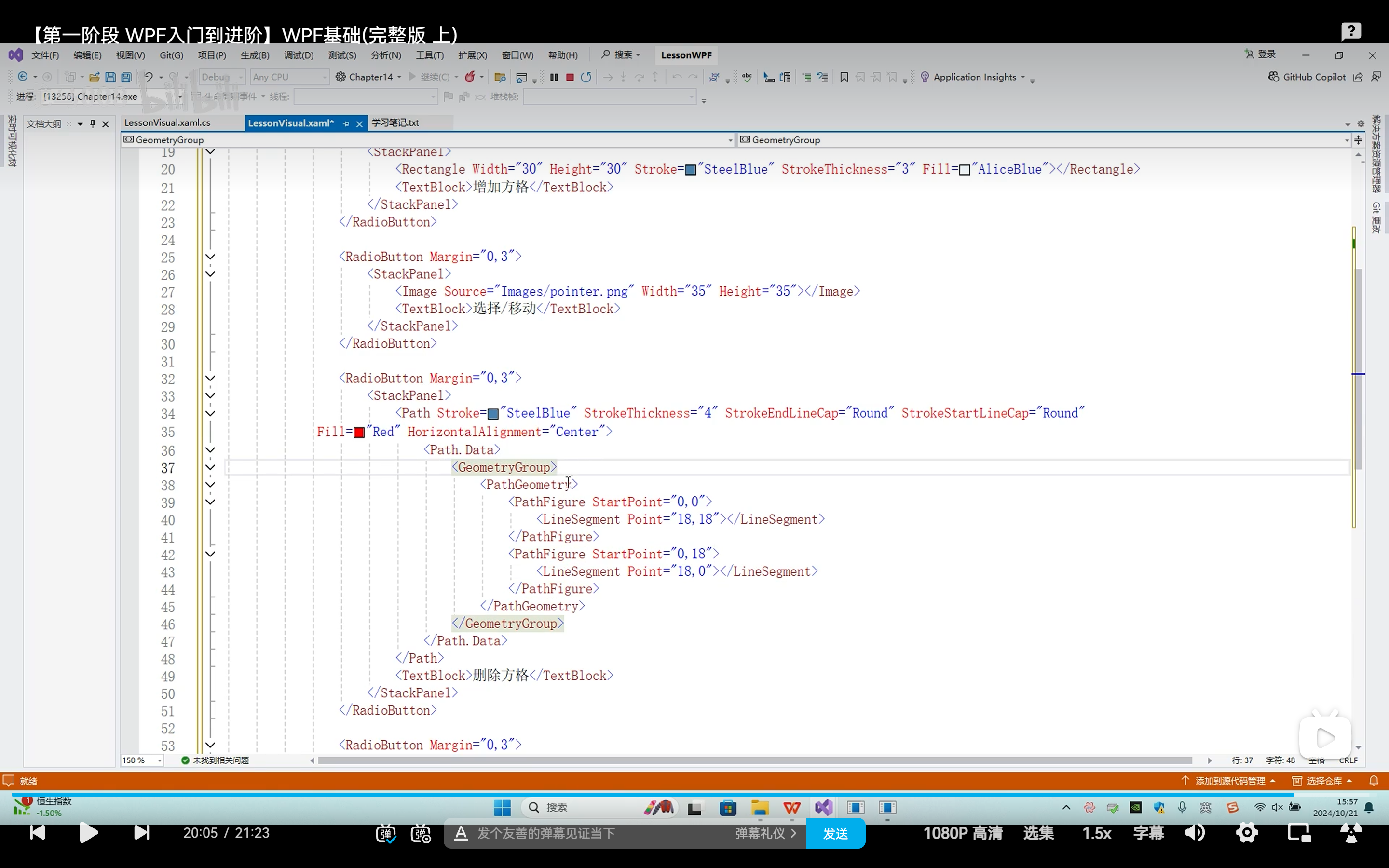Viewport: 1389px width, 868px height.
Task: Click the Break All pause icon
Action: (554, 77)
